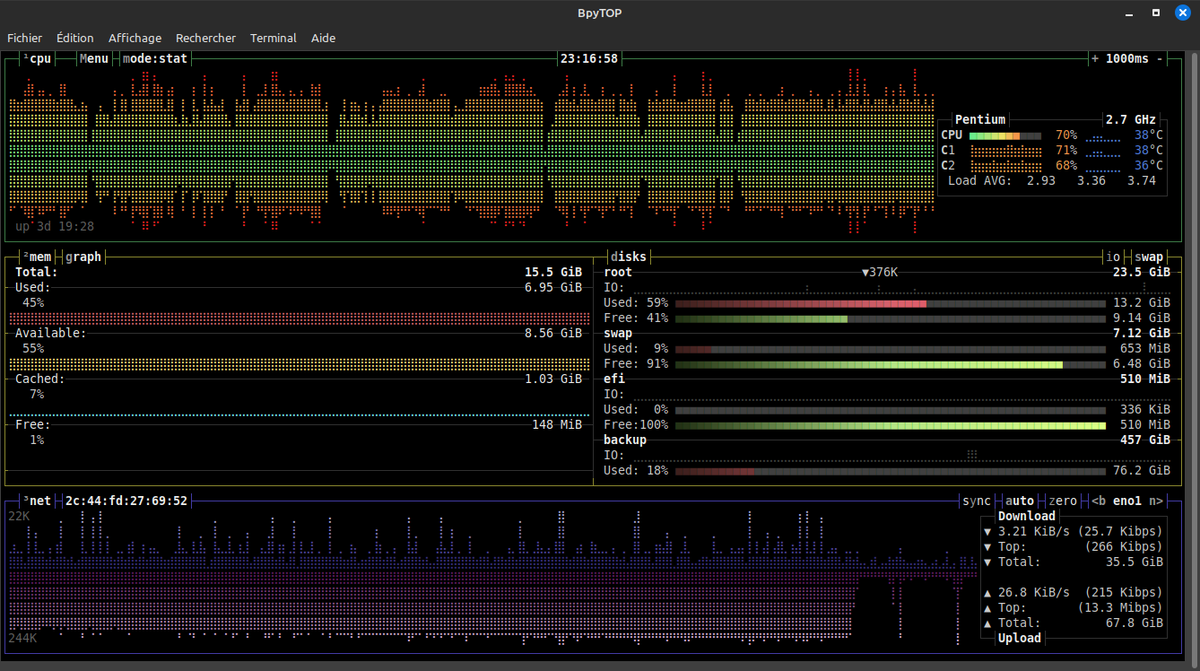
Task: Click the 2c:44:fd:27:69:52 MAC address
Action: [x=126, y=501]
